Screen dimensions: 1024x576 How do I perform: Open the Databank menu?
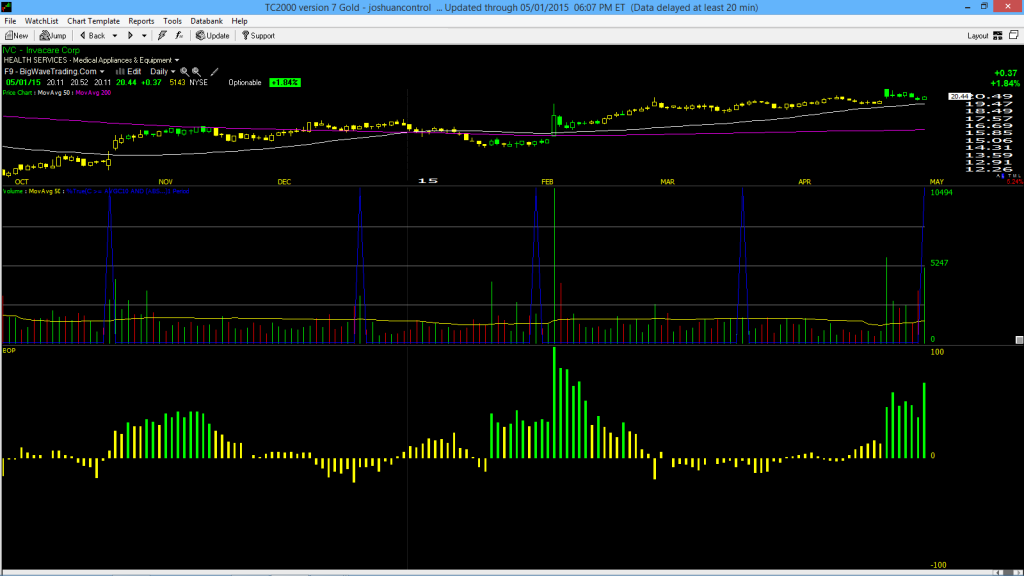click(x=206, y=21)
